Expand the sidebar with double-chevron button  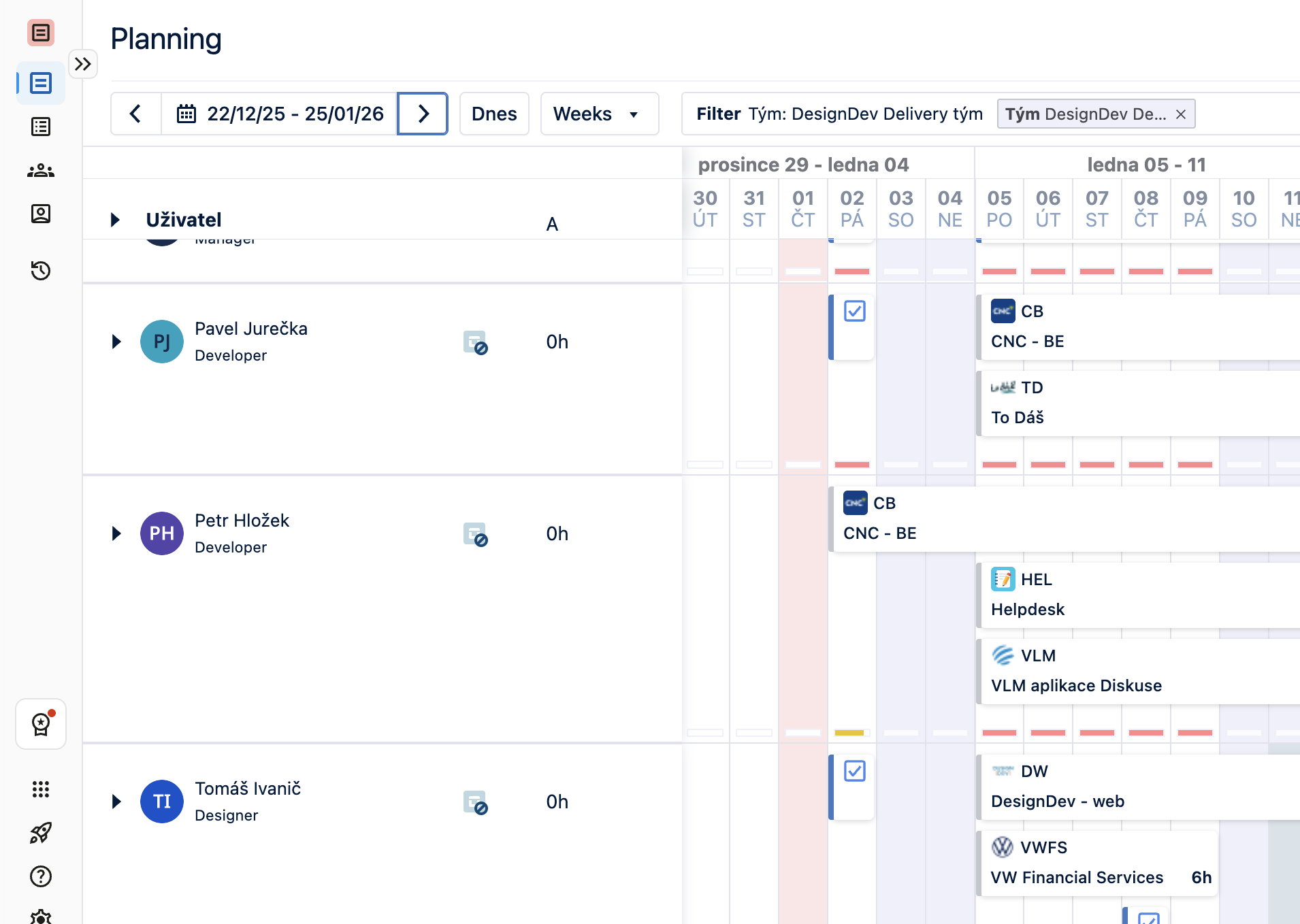click(83, 64)
